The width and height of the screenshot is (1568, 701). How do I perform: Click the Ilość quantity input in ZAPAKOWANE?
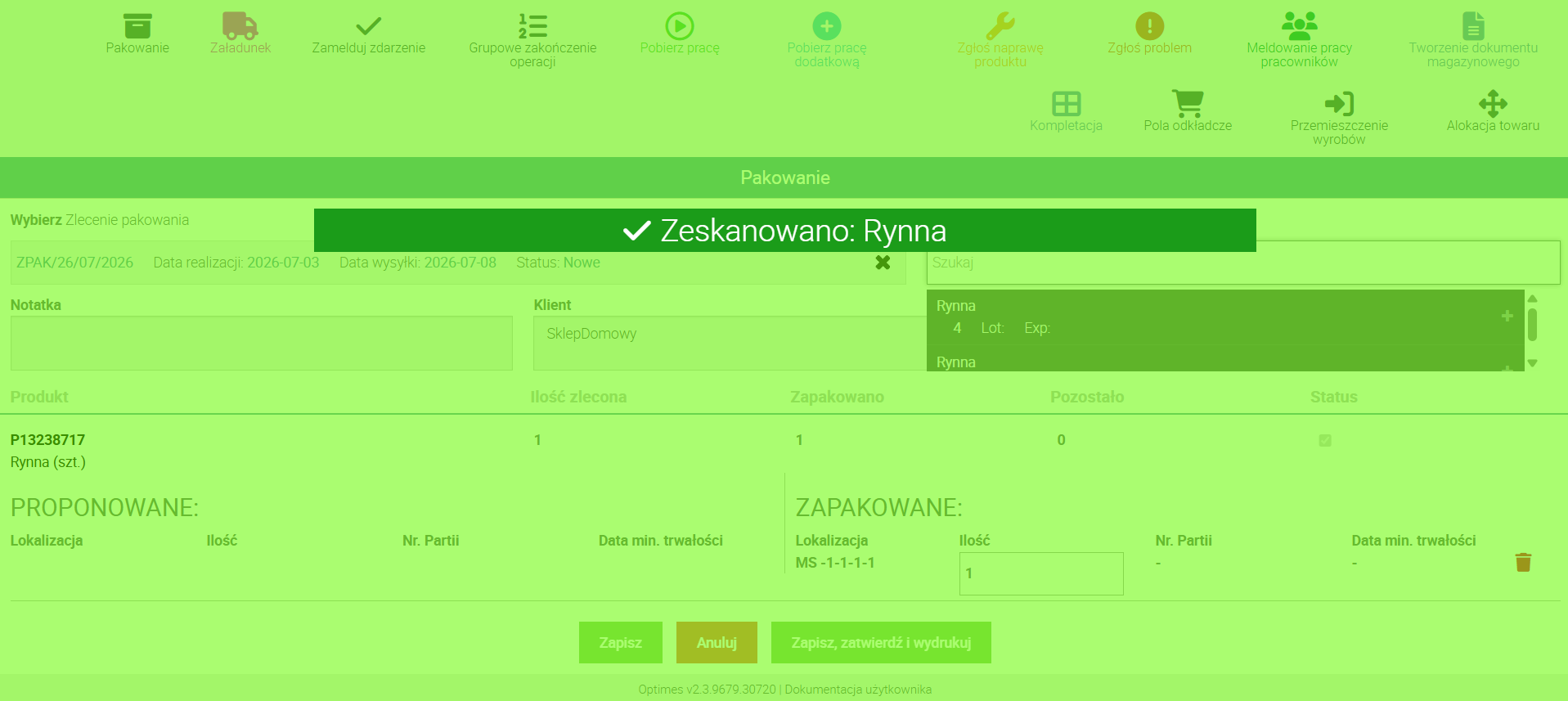[1041, 573]
